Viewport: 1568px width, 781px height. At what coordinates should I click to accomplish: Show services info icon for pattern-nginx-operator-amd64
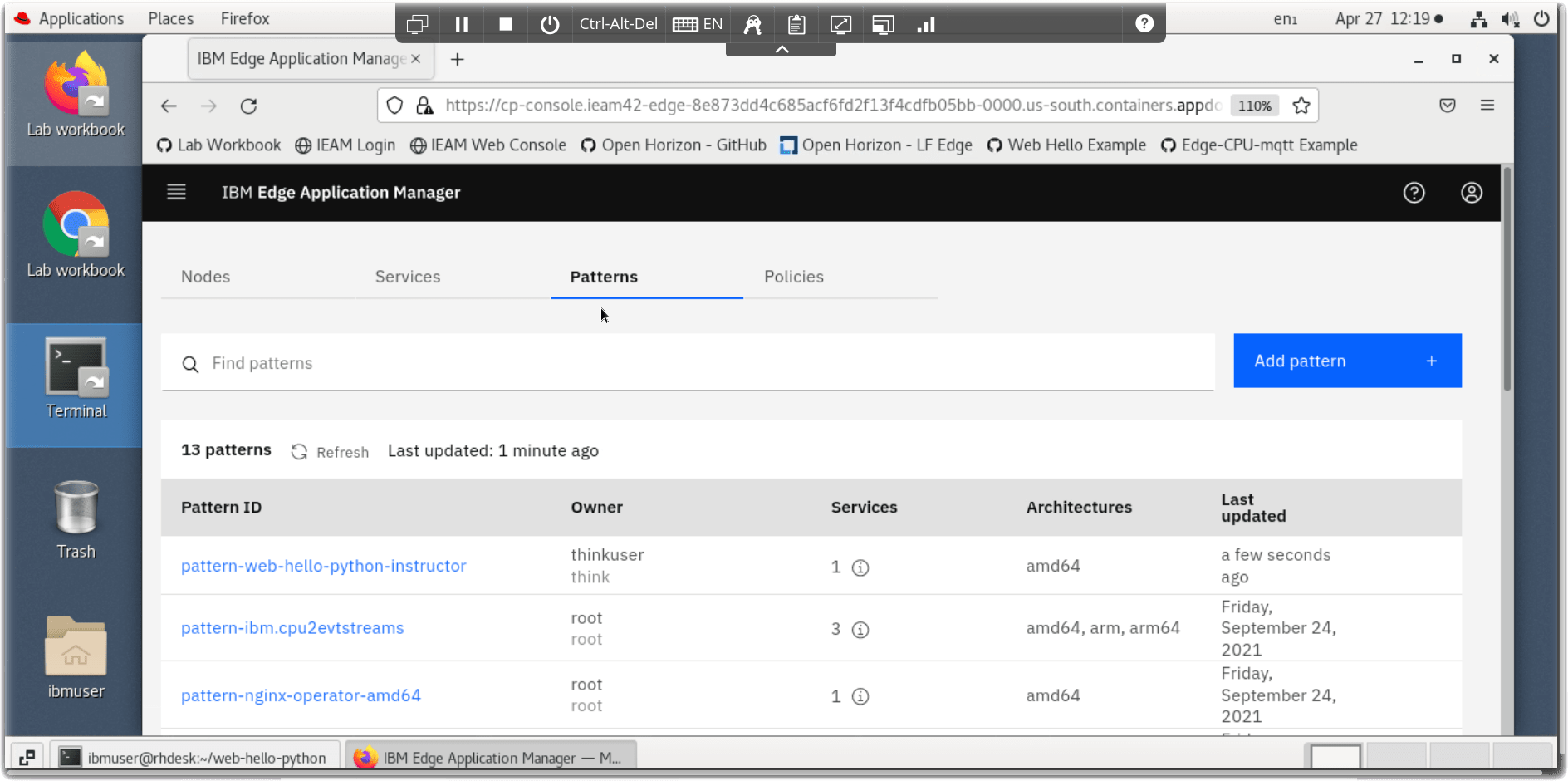click(860, 696)
